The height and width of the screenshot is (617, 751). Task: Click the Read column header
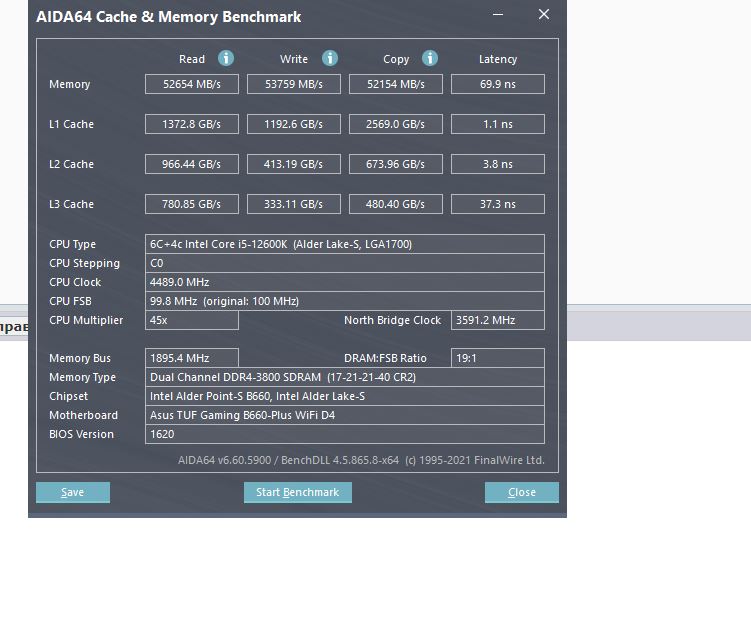coord(192,59)
